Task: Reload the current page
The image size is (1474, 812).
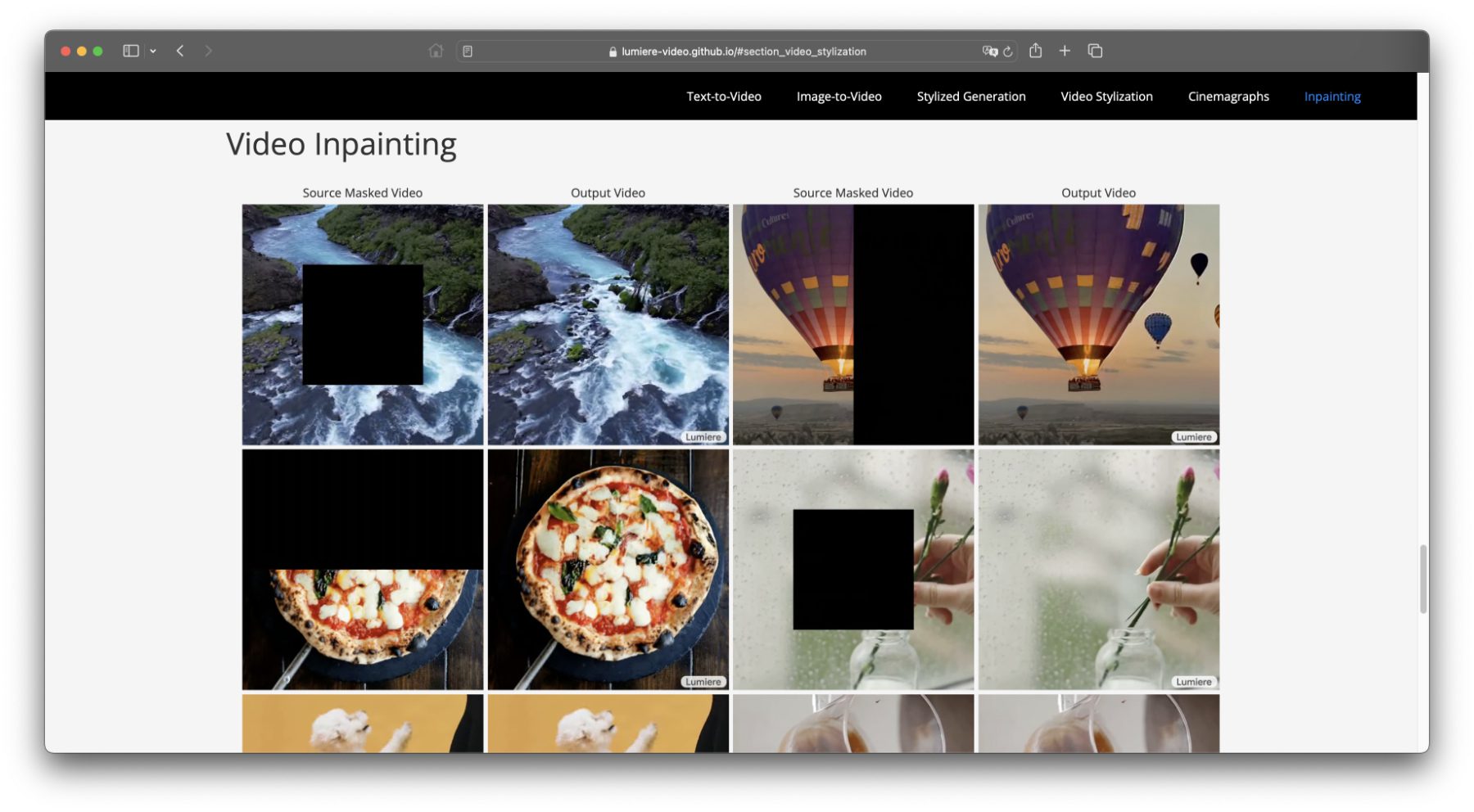Action: [1008, 52]
